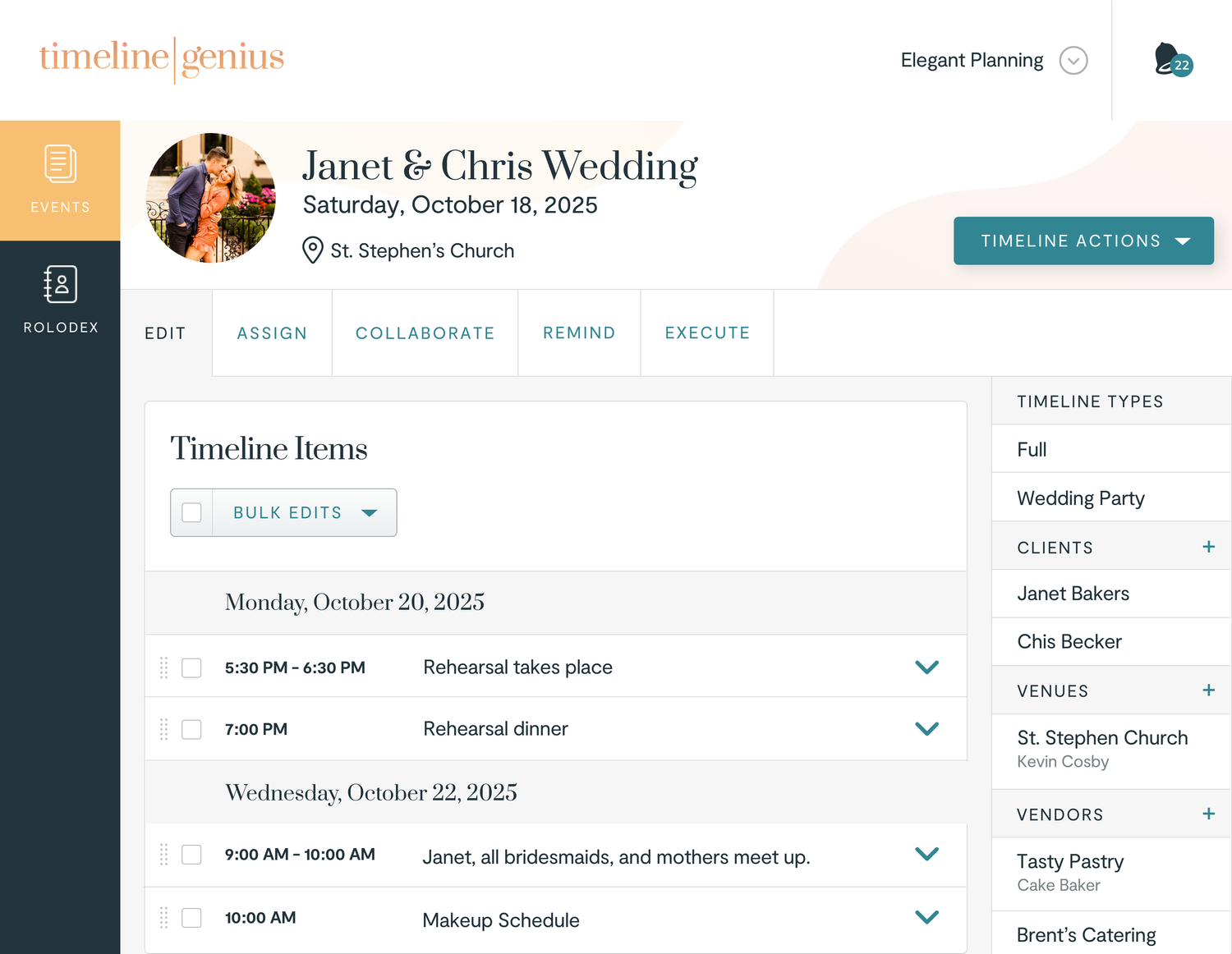1232x954 pixels.
Task: Select the Rehearsal takes place checkbox
Action: point(191,667)
